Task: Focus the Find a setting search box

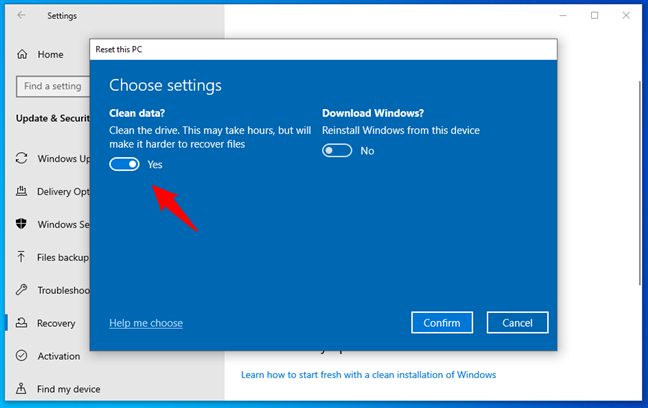Action: pos(53,86)
